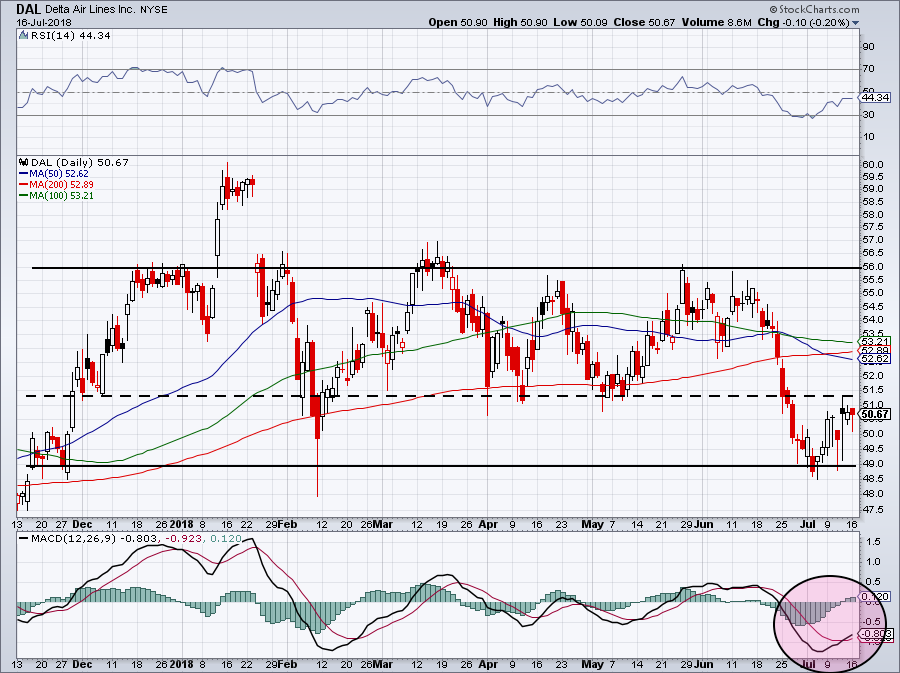Click the NYSE exchange label
900x673 pixels.
[x=154, y=10]
